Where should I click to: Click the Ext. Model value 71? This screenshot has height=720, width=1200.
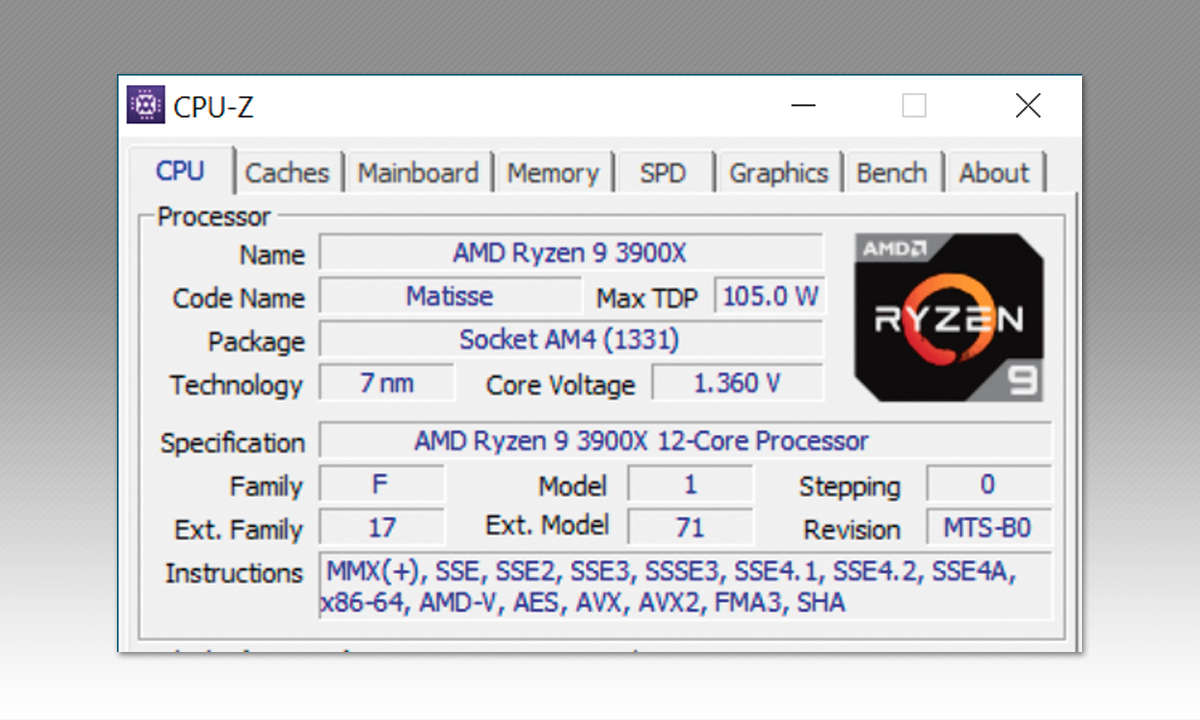690,527
